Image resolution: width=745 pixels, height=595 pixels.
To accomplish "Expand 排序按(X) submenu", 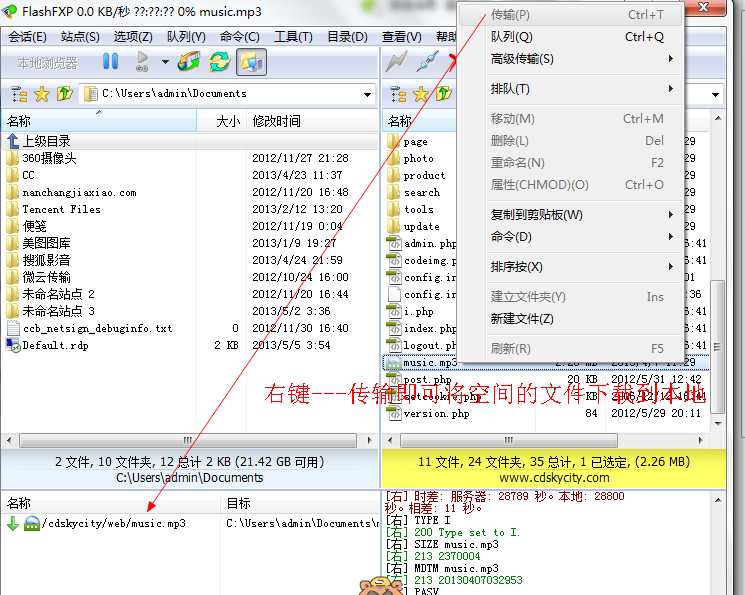I will pyautogui.click(x=571, y=267).
